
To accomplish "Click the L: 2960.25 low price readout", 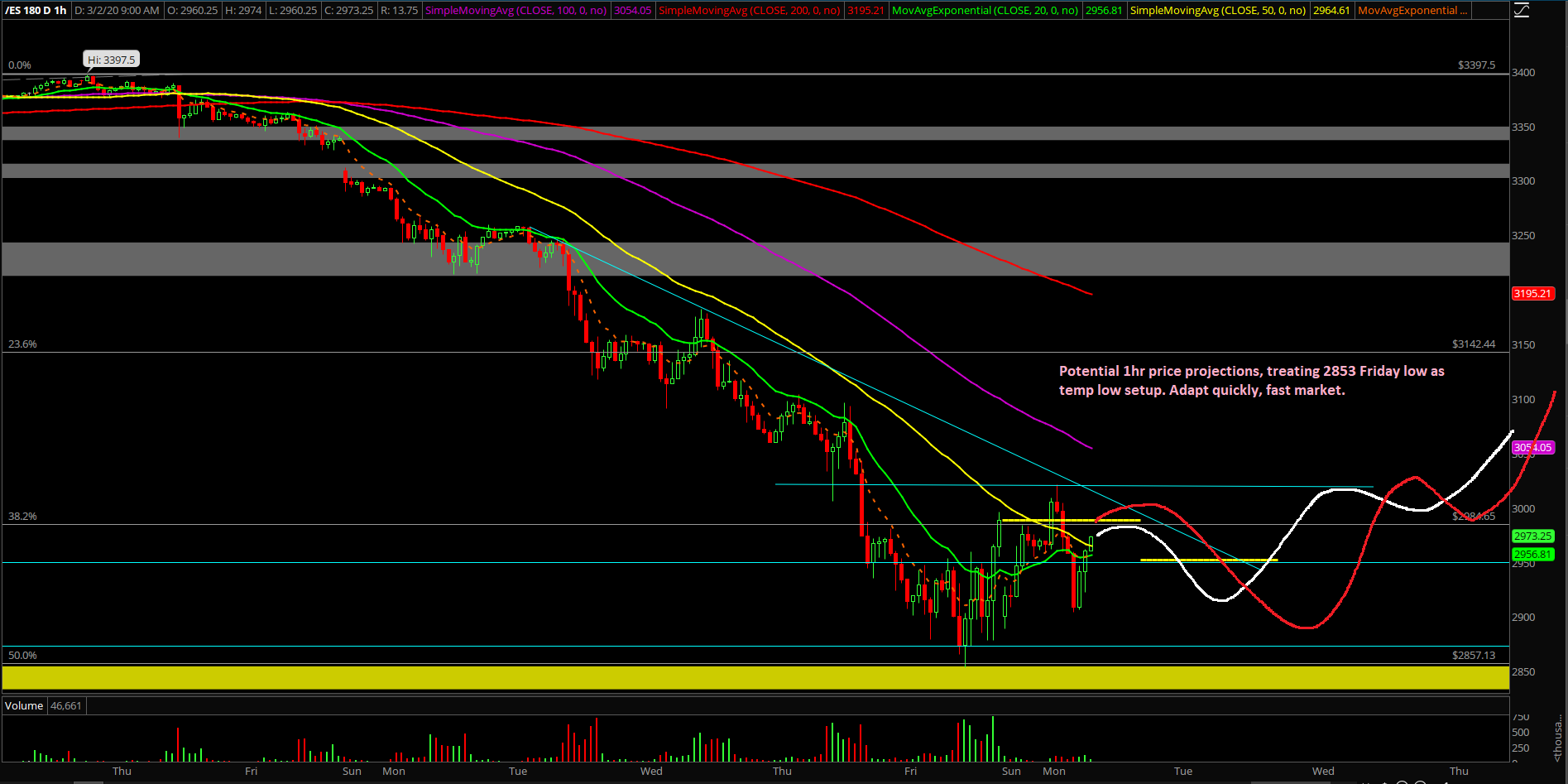I will [x=293, y=11].
